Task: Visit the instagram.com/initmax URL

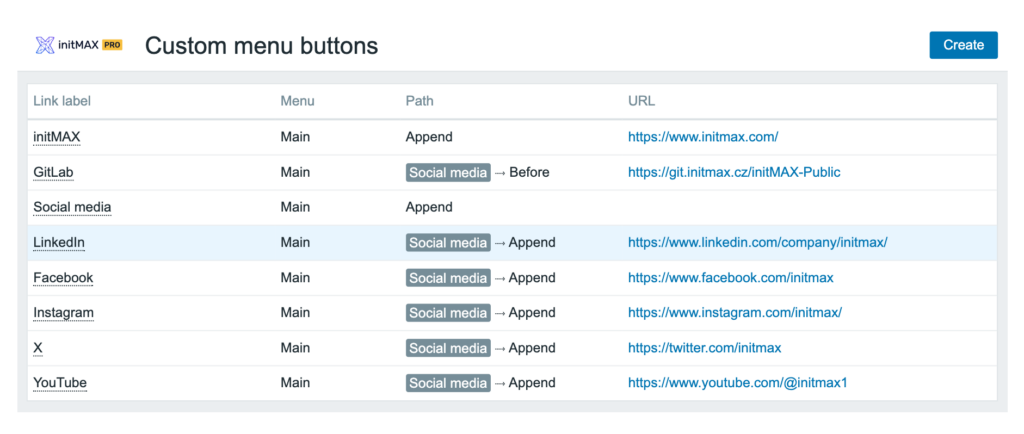Action: click(734, 312)
